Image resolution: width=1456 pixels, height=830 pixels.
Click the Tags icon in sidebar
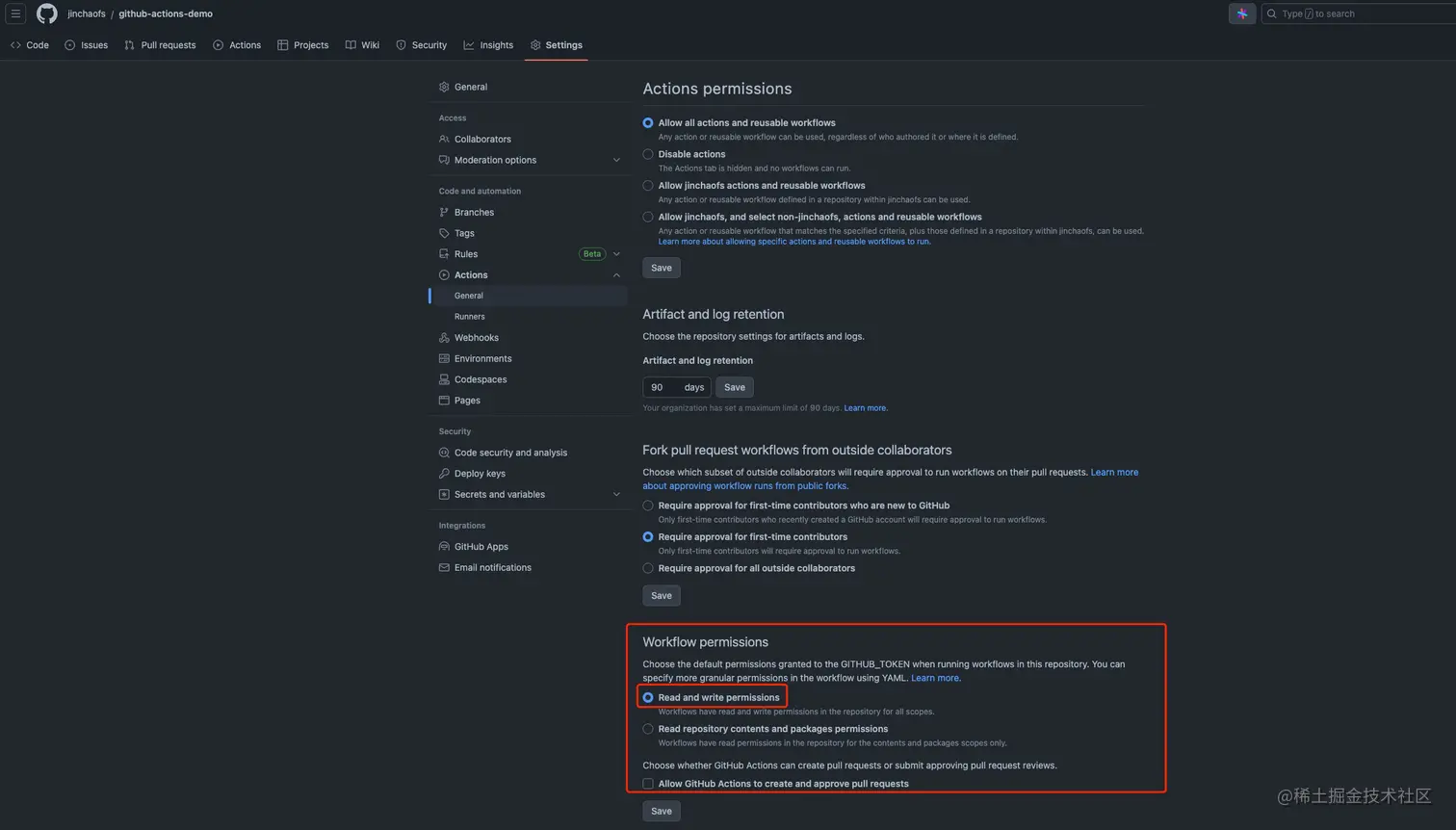444,233
